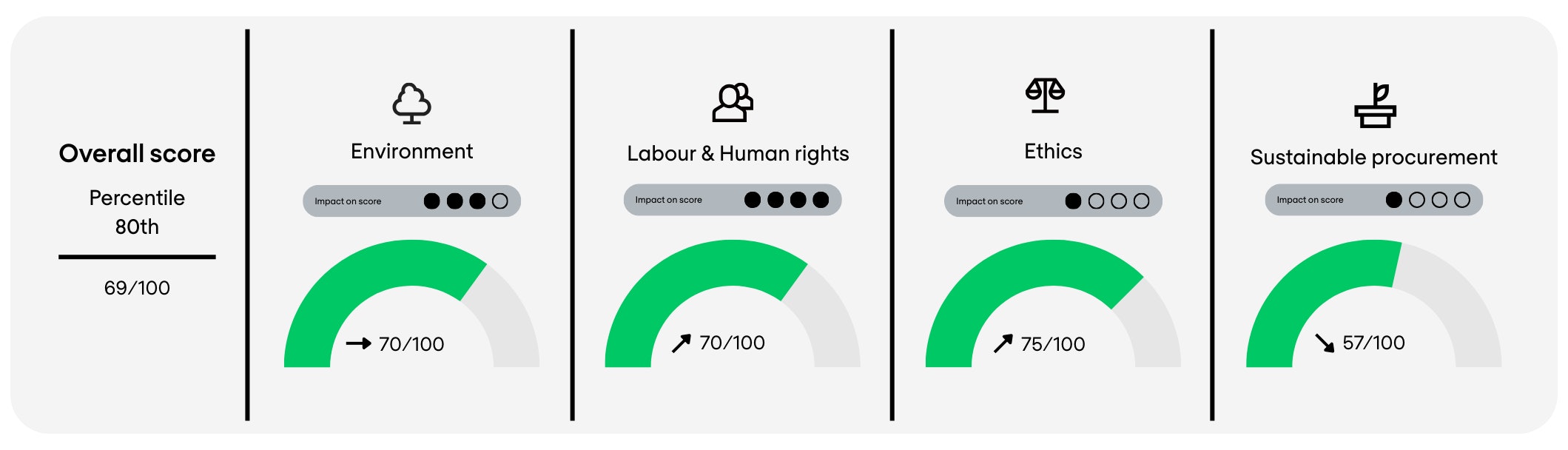The image size is (1568, 450).
Task: Click the Percentile 80th text
Action: (137, 212)
